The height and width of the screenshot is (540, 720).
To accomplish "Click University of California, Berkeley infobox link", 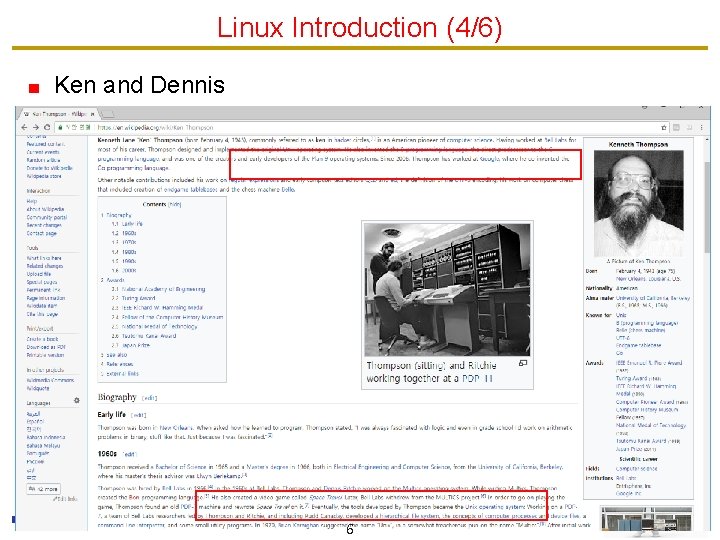I will (652, 298).
